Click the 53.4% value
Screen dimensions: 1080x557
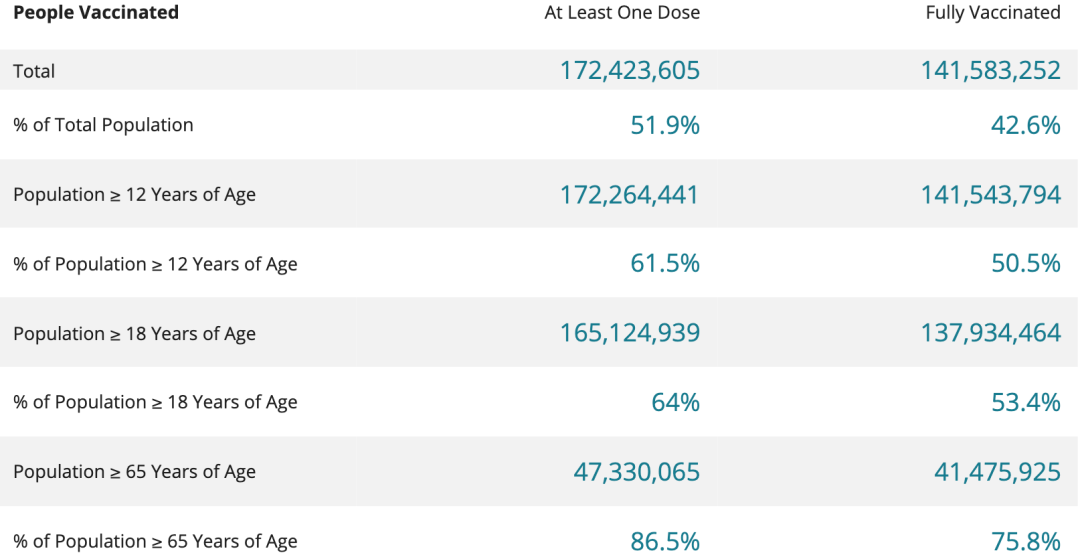(x=1026, y=402)
